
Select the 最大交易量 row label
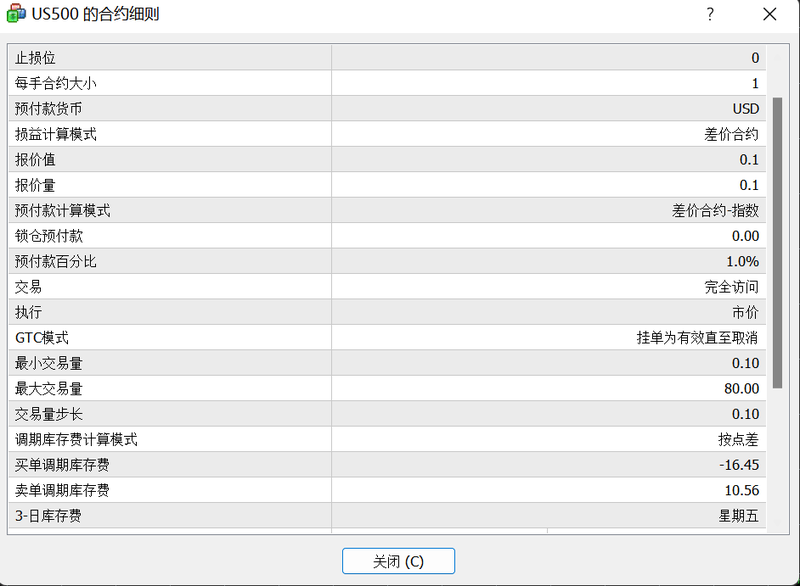coord(48,389)
